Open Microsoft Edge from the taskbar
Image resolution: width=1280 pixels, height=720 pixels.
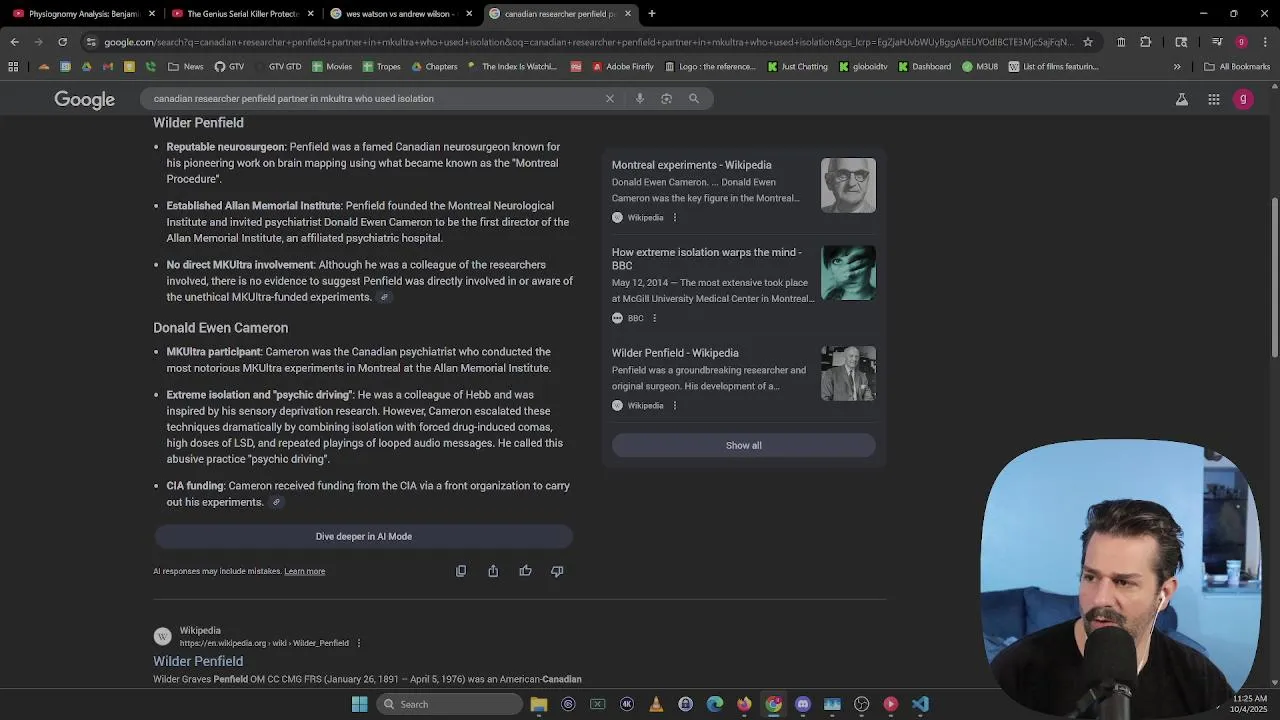pyautogui.click(x=715, y=704)
